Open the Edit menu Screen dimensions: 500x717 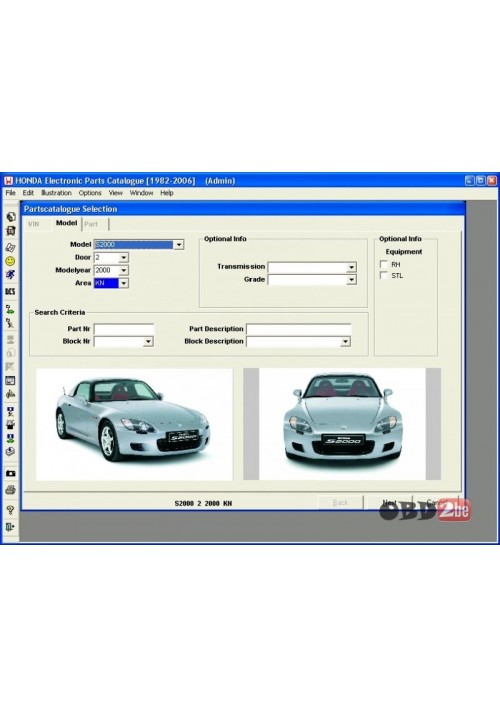pyautogui.click(x=28, y=193)
